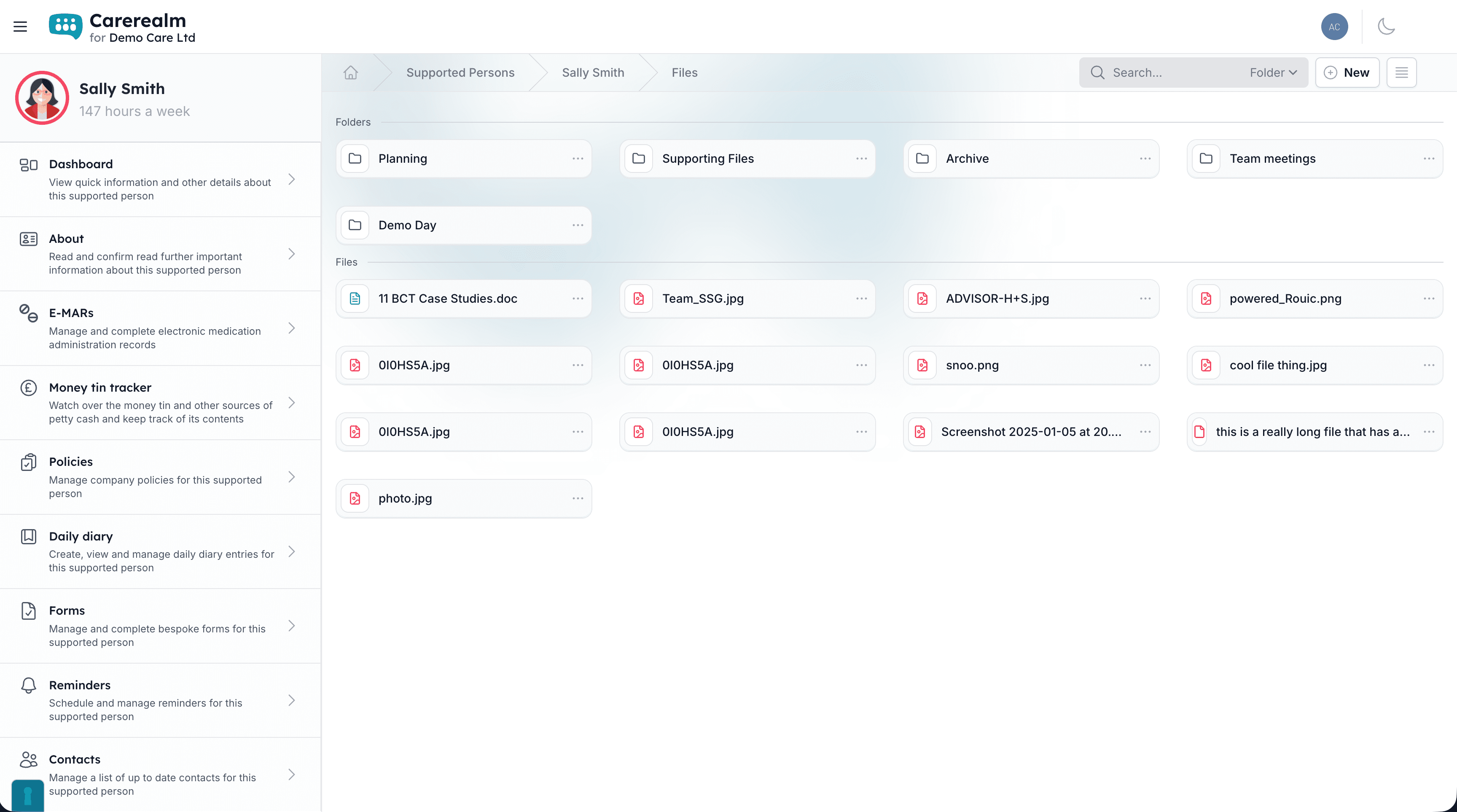
Task: Open photo.jpg file name
Action: (x=405, y=499)
